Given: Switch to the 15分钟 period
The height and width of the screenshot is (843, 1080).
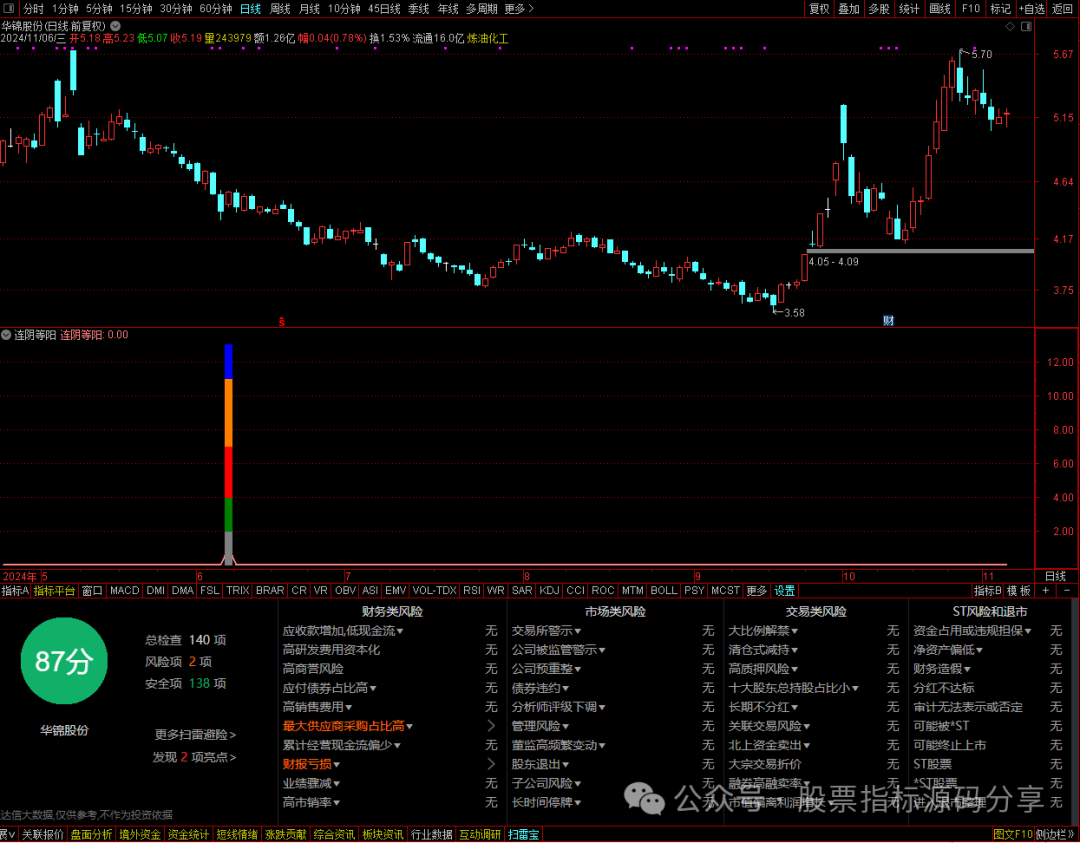Looking at the screenshot, I should pos(135,9).
